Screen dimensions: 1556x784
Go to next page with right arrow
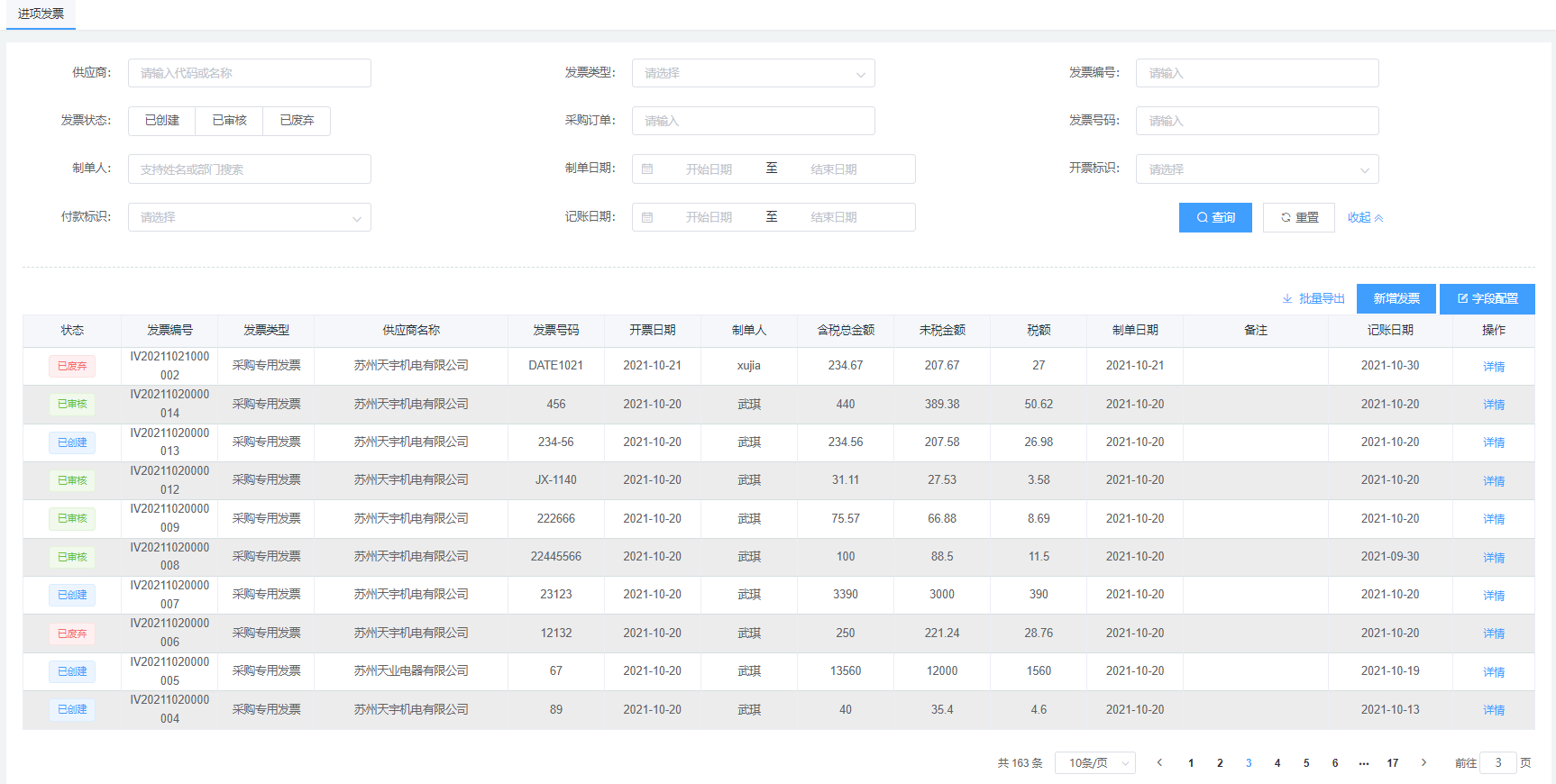tap(1423, 762)
